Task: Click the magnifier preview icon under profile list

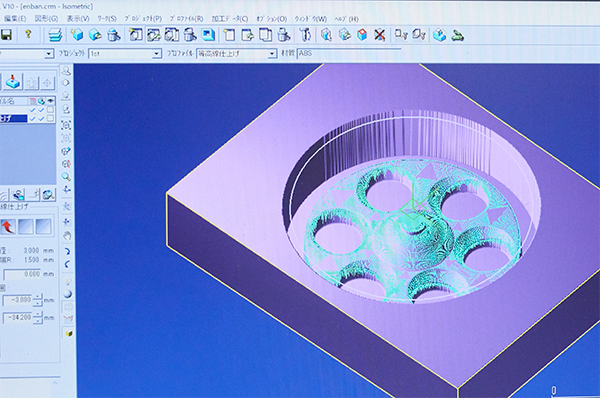Action: point(48,194)
